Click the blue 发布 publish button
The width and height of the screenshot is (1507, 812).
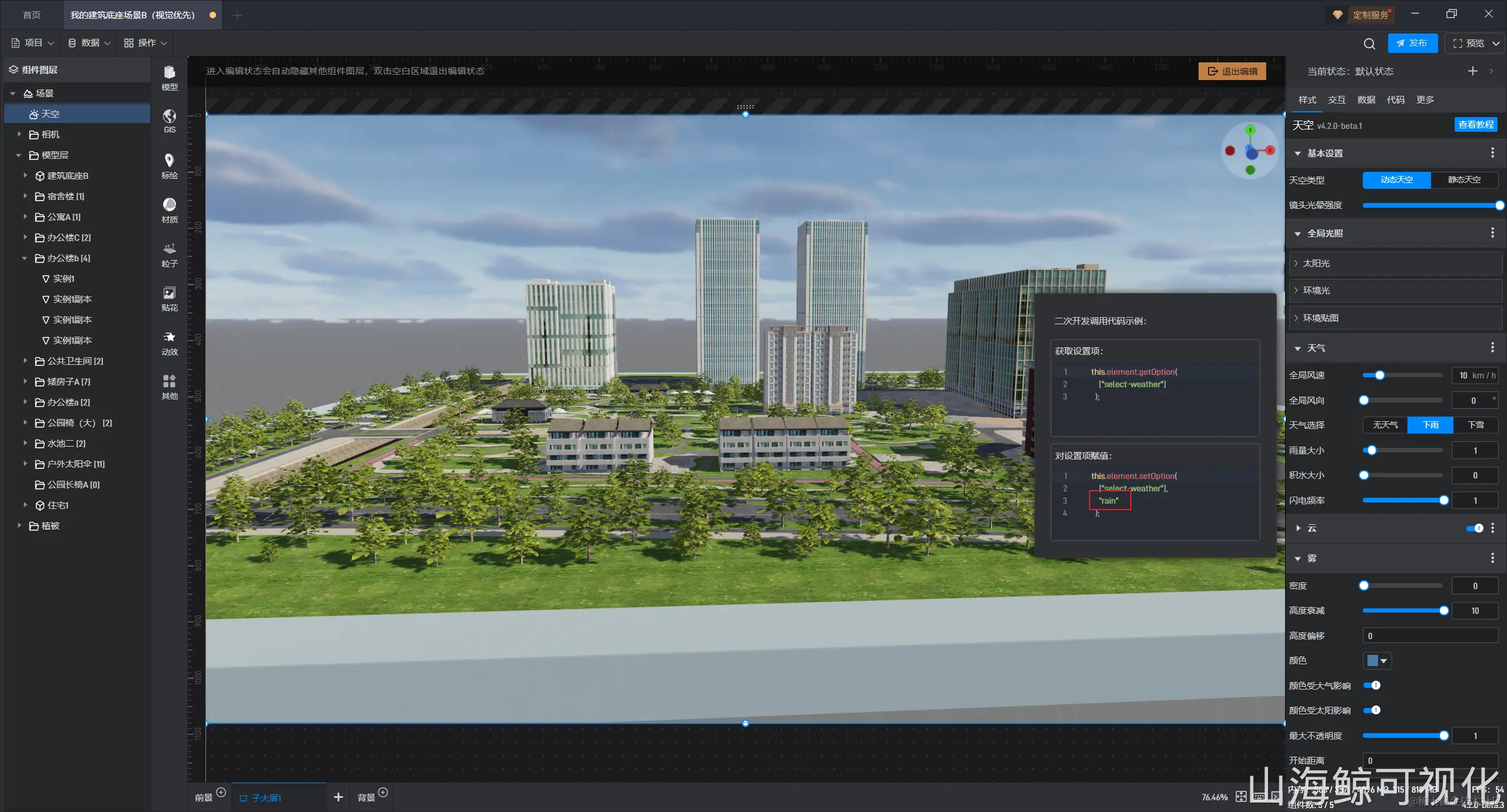tap(1412, 43)
